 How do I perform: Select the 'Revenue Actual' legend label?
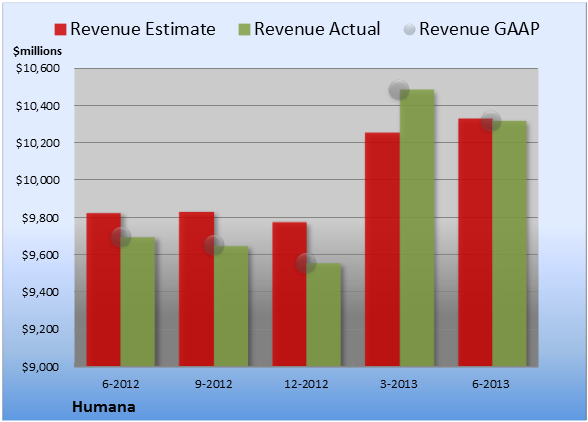pyautogui.click(x=317, y=29)
